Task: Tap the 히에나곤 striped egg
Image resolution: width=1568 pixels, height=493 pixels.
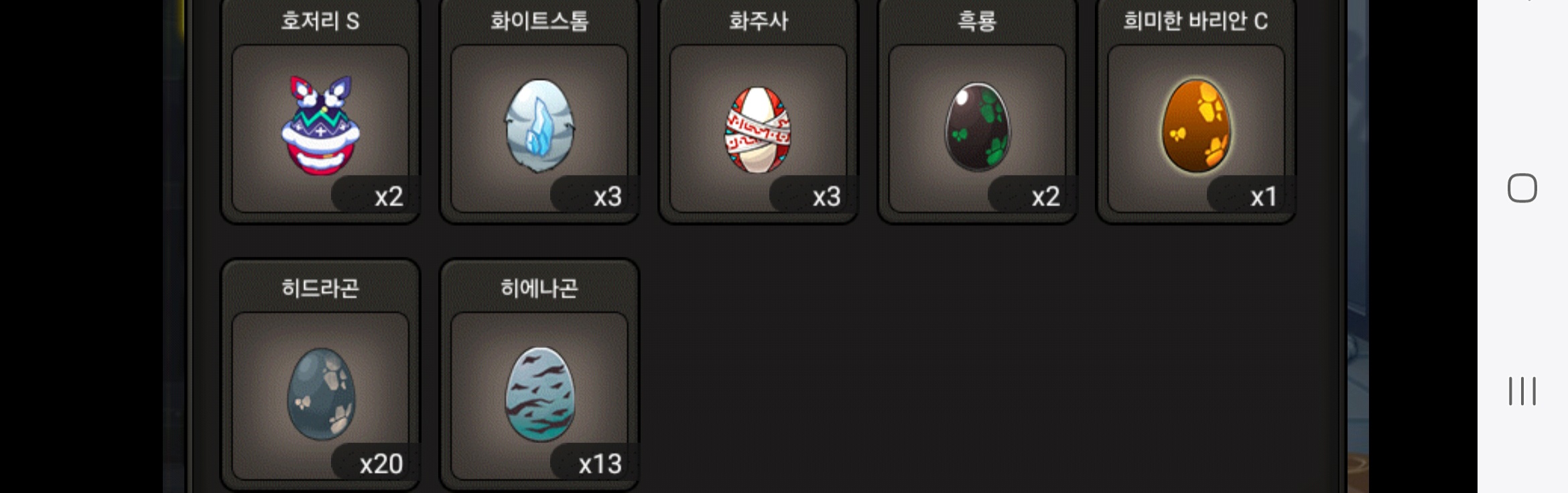Action: (x=539, y=394)
